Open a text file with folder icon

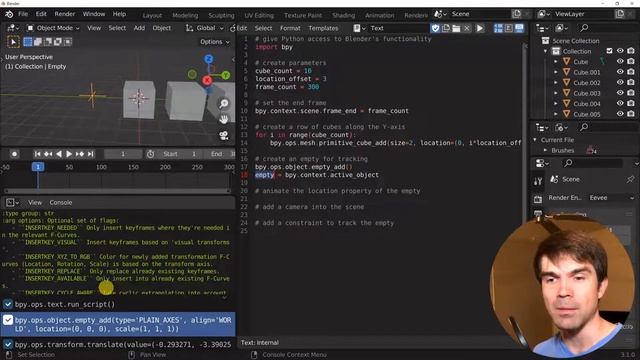[x=456, y=28]
